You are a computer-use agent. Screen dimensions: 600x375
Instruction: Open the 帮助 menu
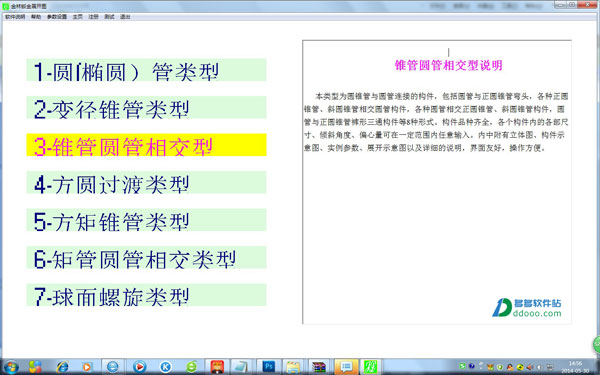(36, 17)
